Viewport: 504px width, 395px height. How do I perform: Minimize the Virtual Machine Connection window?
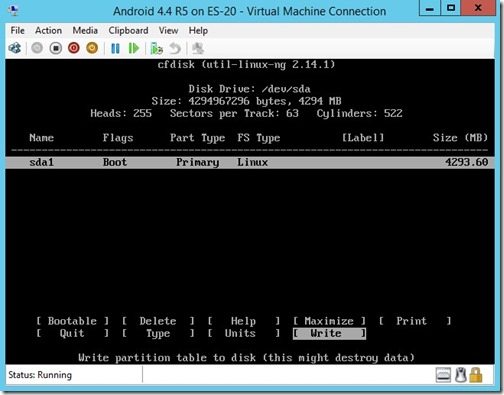pyautogui.click(x=430, y=8)
